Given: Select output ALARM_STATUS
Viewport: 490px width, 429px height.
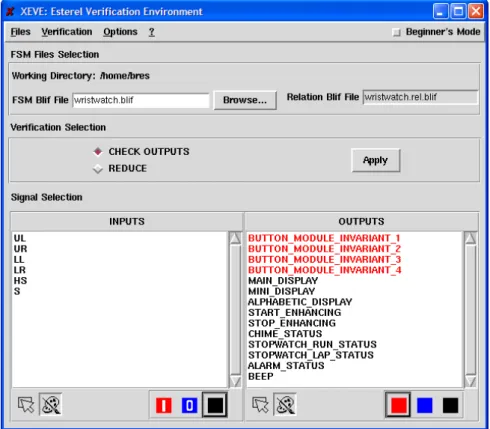Looking at the screenshot, I should (286, 366).
